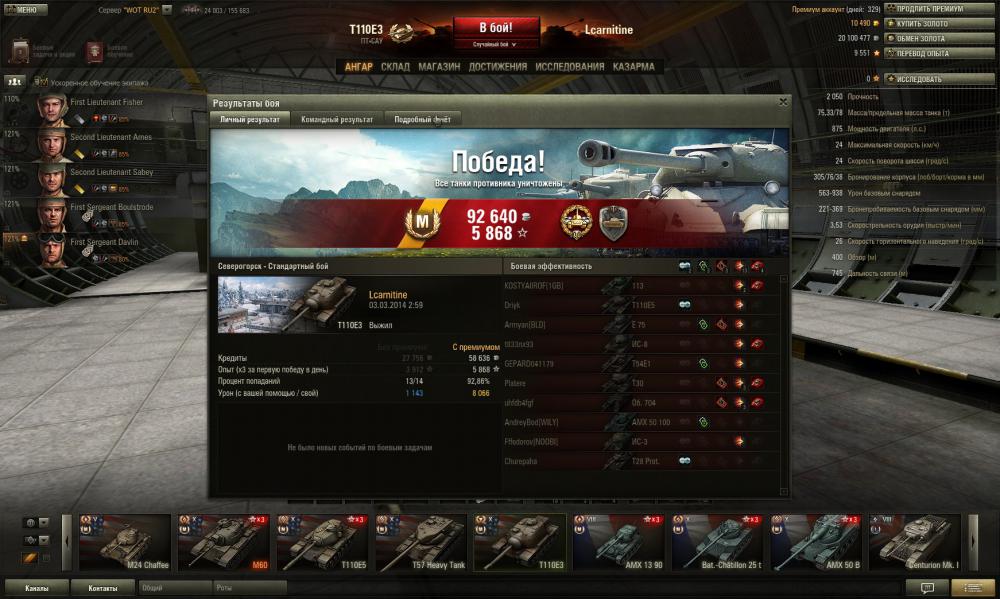The width and height of the screenshot is (1000, 599).
Task: Toggle the crew panel button
Action: [x=14, y=82]
